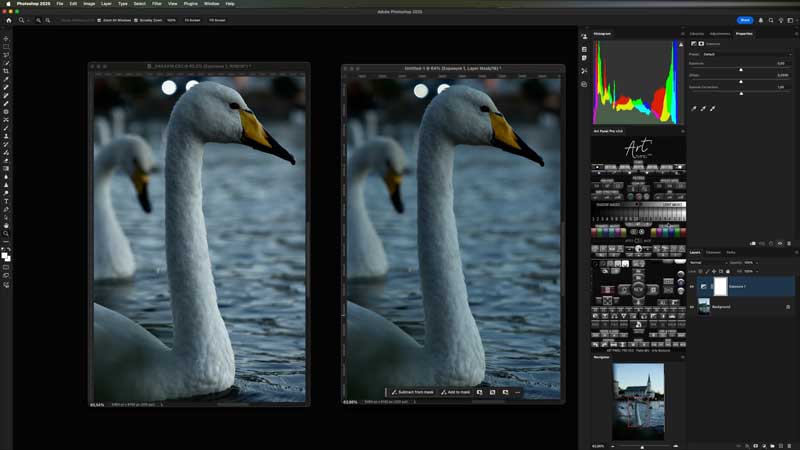Click the Home icon in the options bar
This screenshot has height=450, width=800.
[x=9, y=20]
